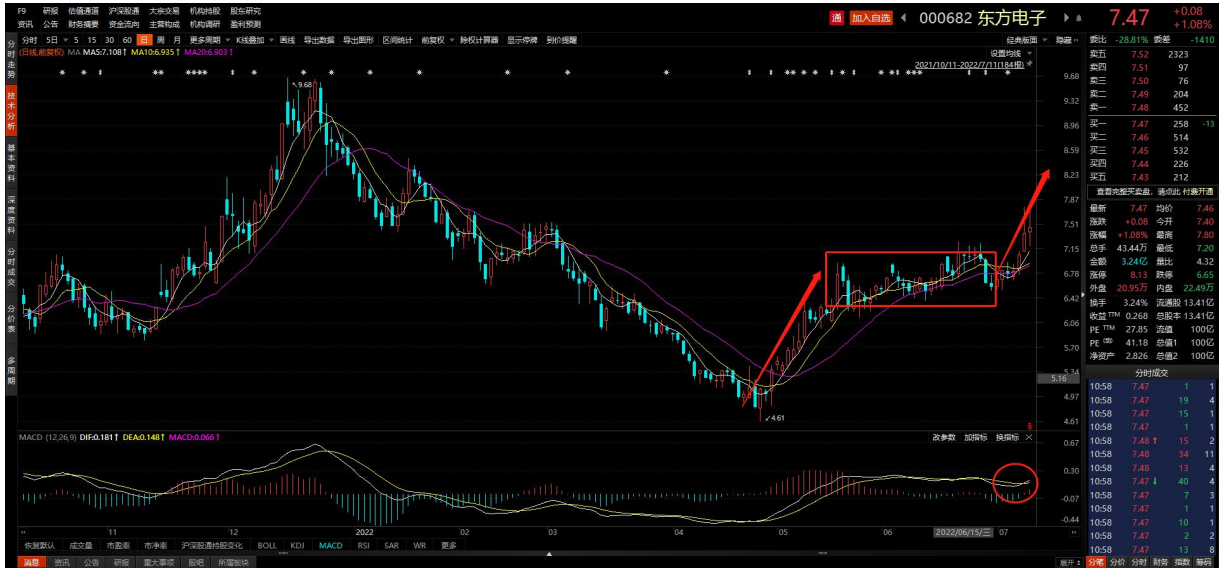Switch to the KDJ indicator tab
Screen dimensions: 1221x573
pos(297,546)
